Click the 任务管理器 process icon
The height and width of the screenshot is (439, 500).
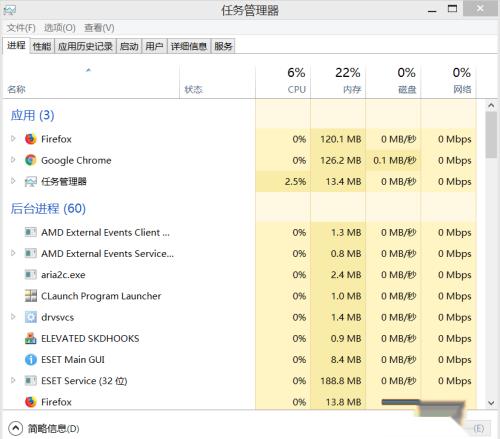pyautogui.click(x=31, y=182)
